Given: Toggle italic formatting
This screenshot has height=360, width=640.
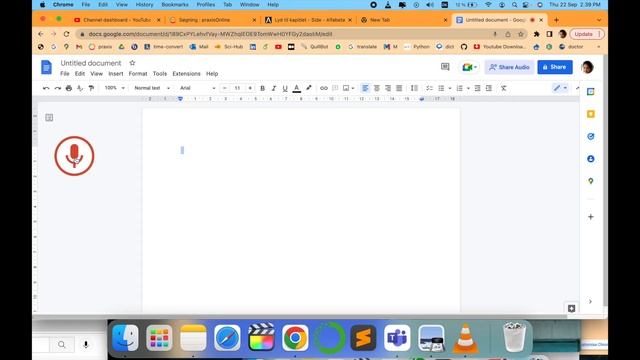Looking at the screenshot, I should (x=273, y=88).
